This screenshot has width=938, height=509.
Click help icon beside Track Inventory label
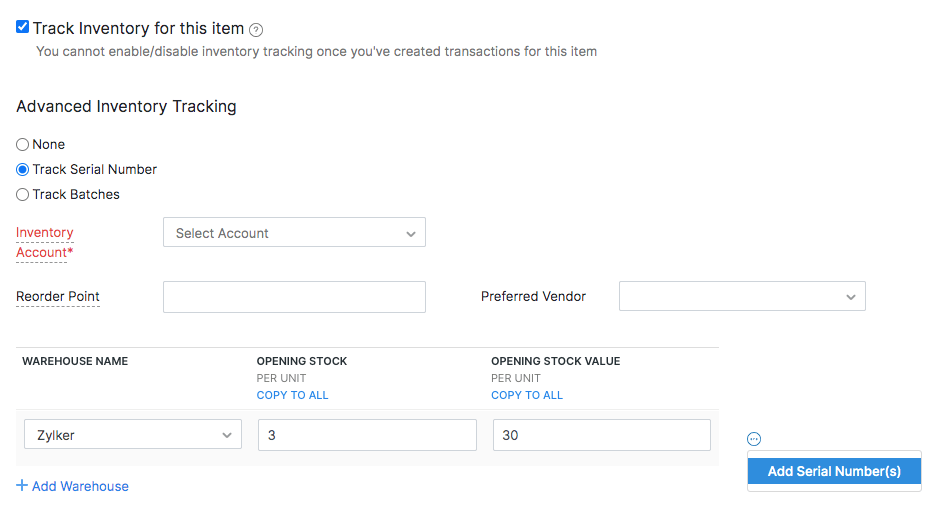[256, 30]
